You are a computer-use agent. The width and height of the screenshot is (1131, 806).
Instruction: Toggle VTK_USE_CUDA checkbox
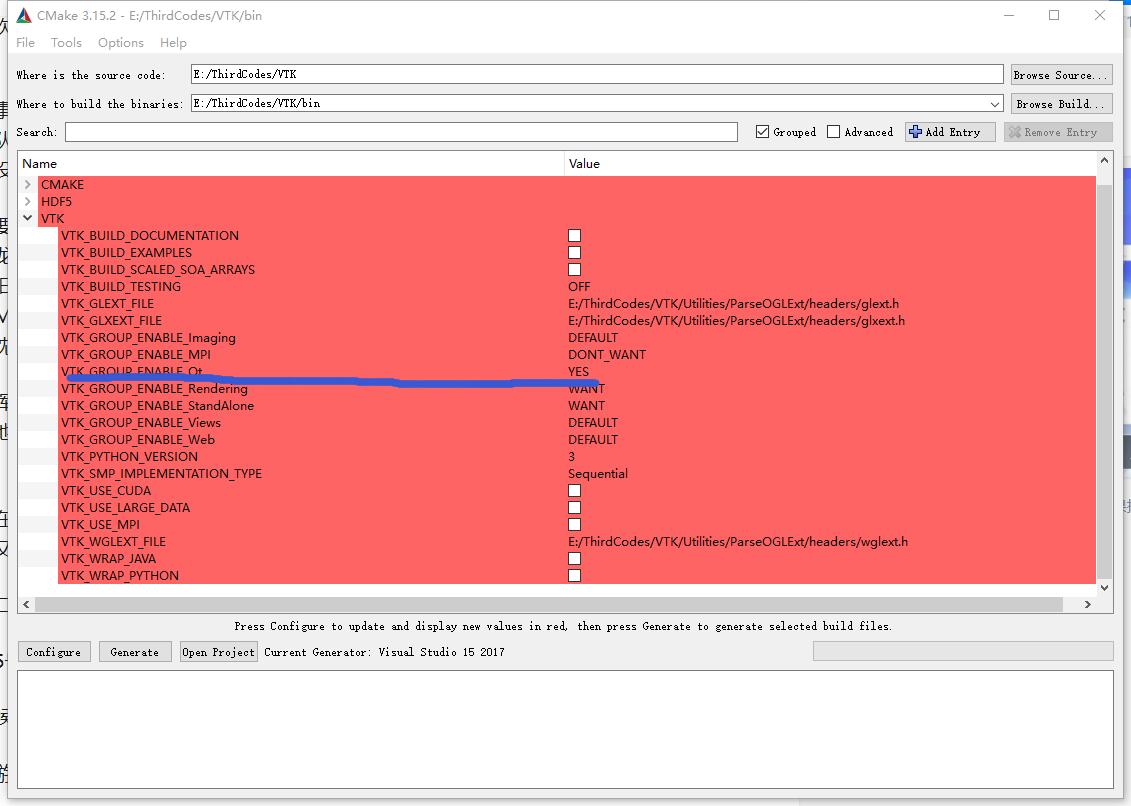574,491
